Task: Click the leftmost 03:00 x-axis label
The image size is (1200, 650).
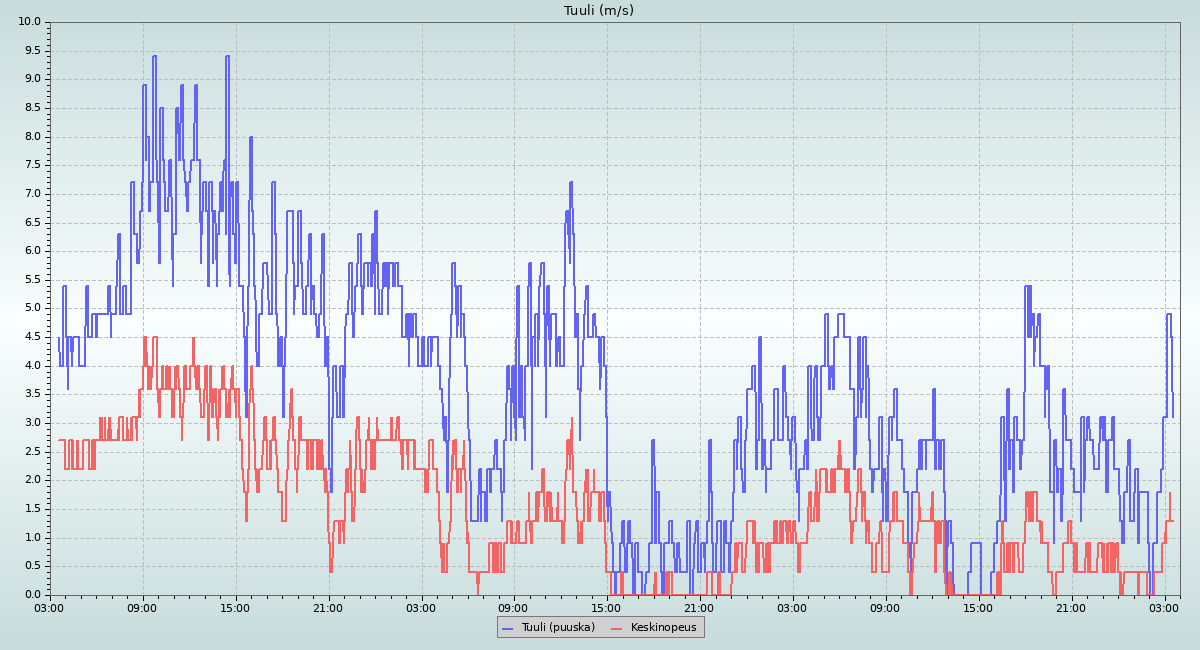Action: 50,607
